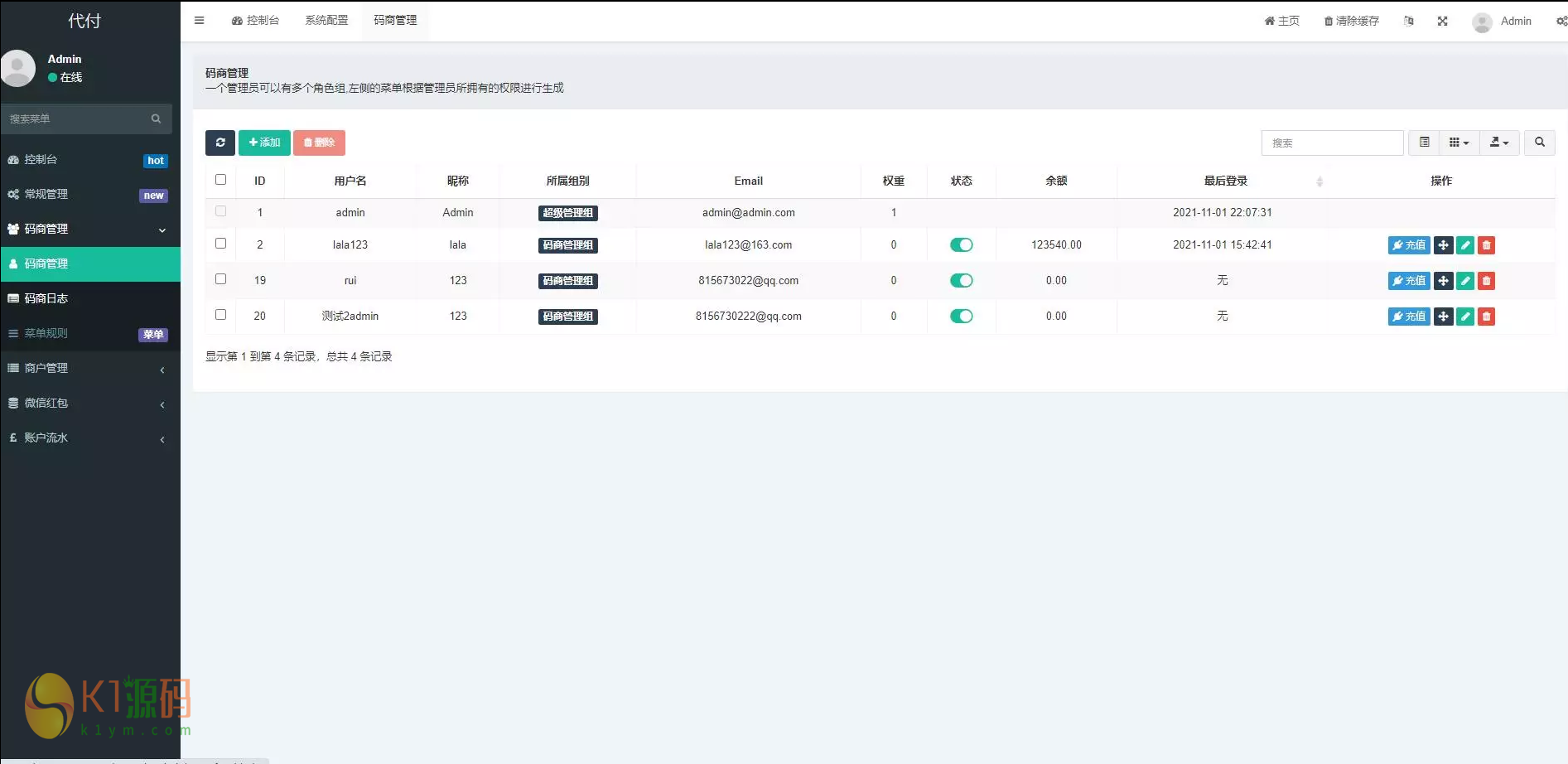Viewport: 1568px width, 764px height.
Task: Click the table refresh icon button
Action: [x=220, y=143]
